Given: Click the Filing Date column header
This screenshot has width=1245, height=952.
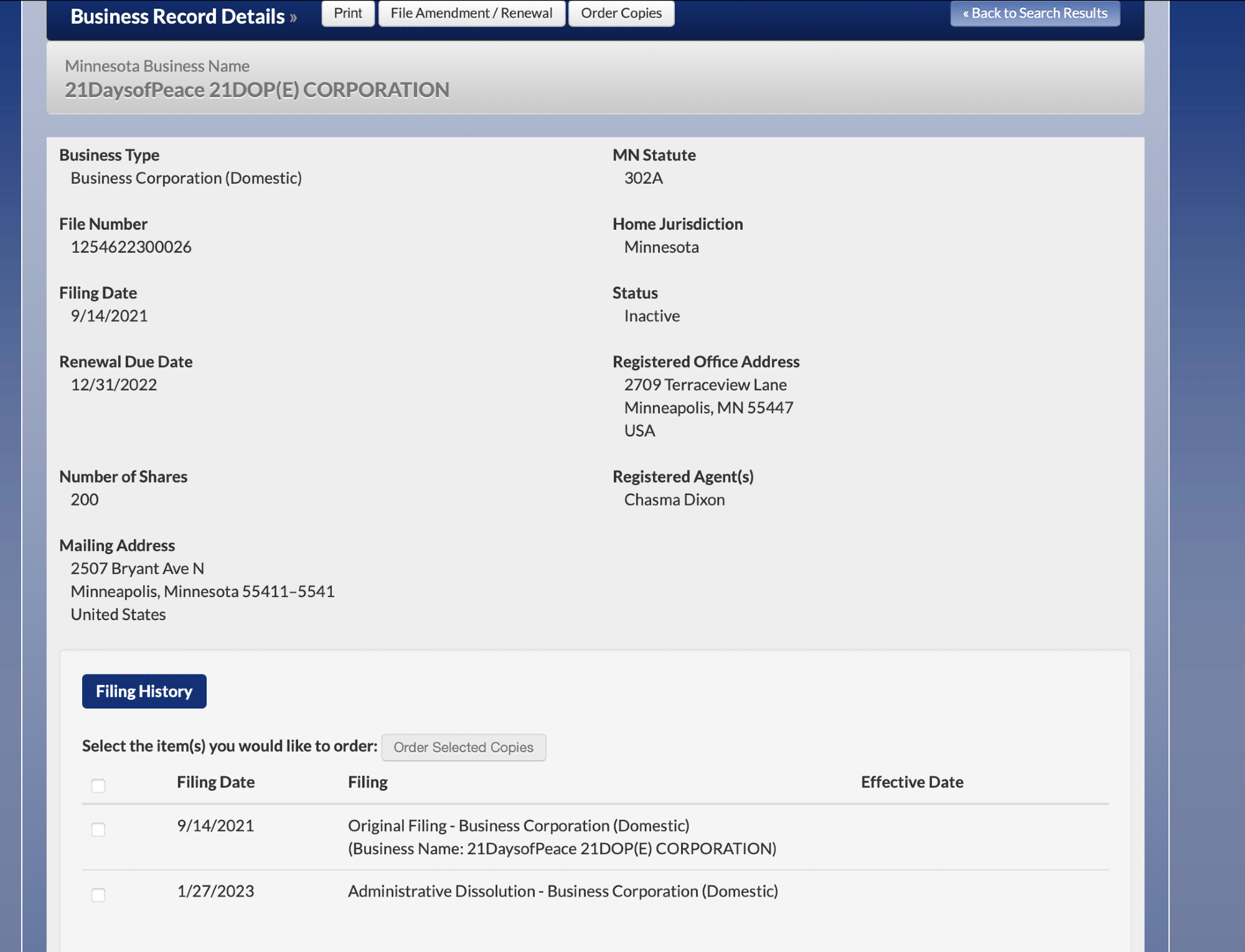Looking at the screenshot, I should point(215,782).
